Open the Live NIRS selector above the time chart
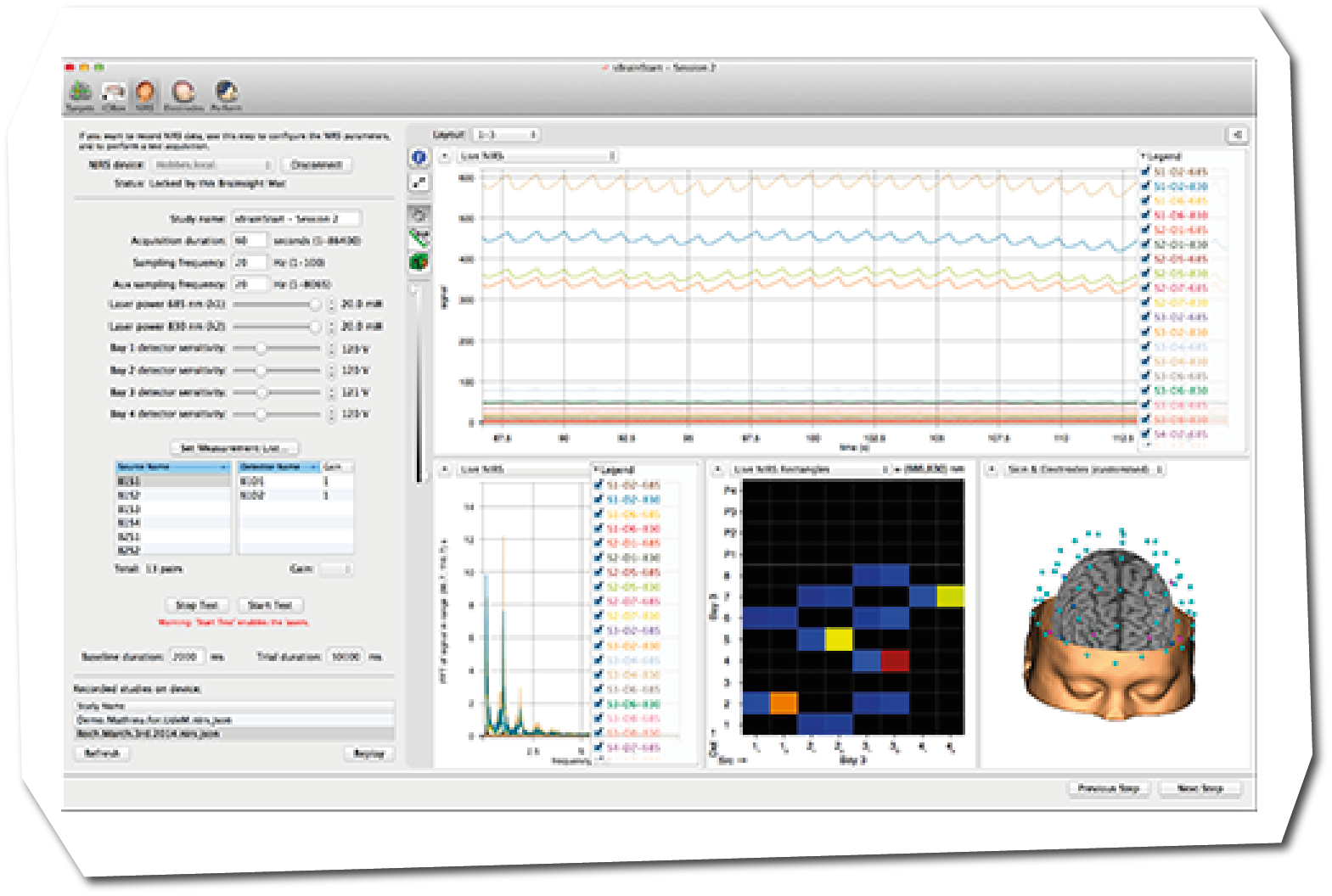 (x=537, y=156)
